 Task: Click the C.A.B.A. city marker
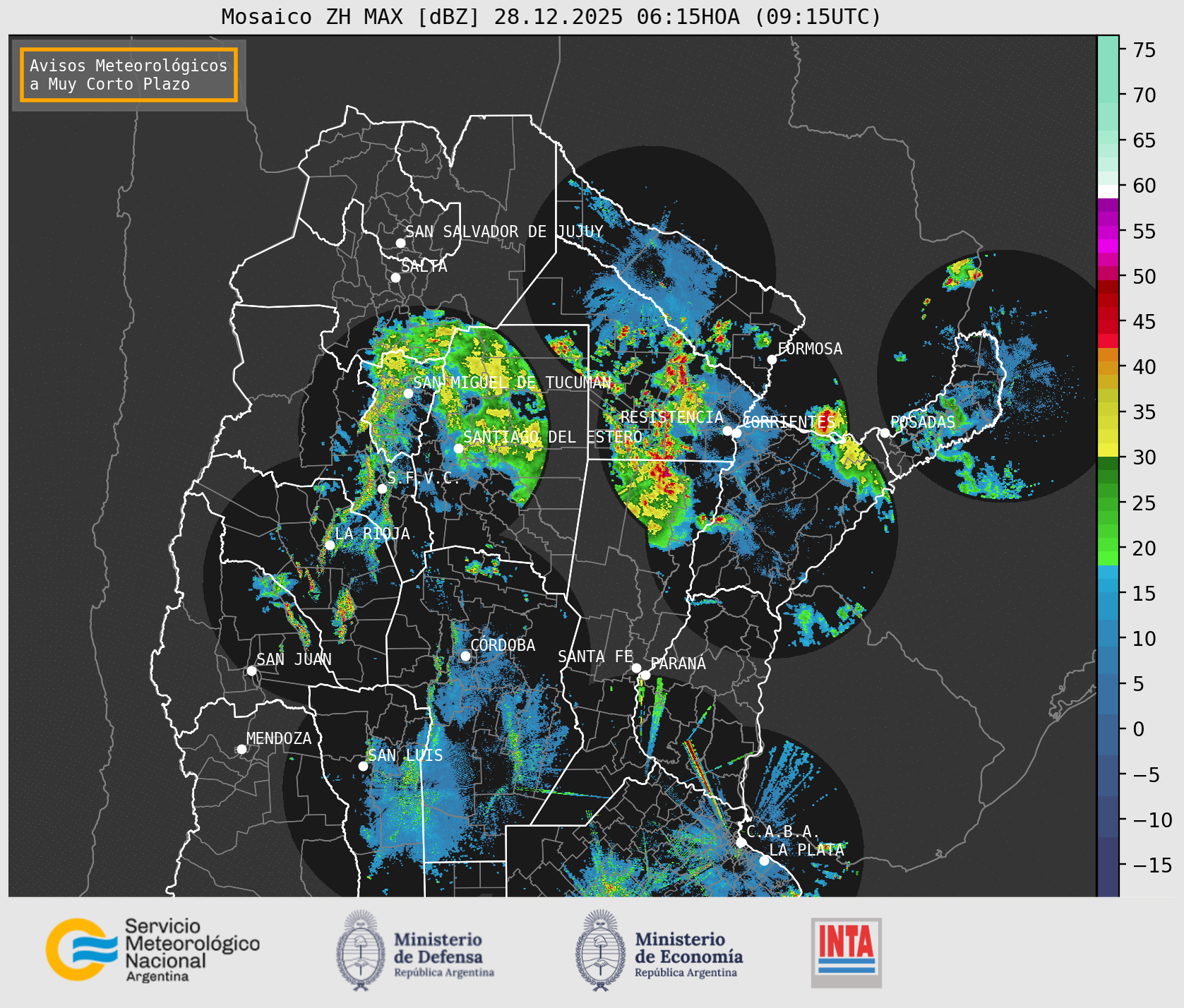(741, 842)
